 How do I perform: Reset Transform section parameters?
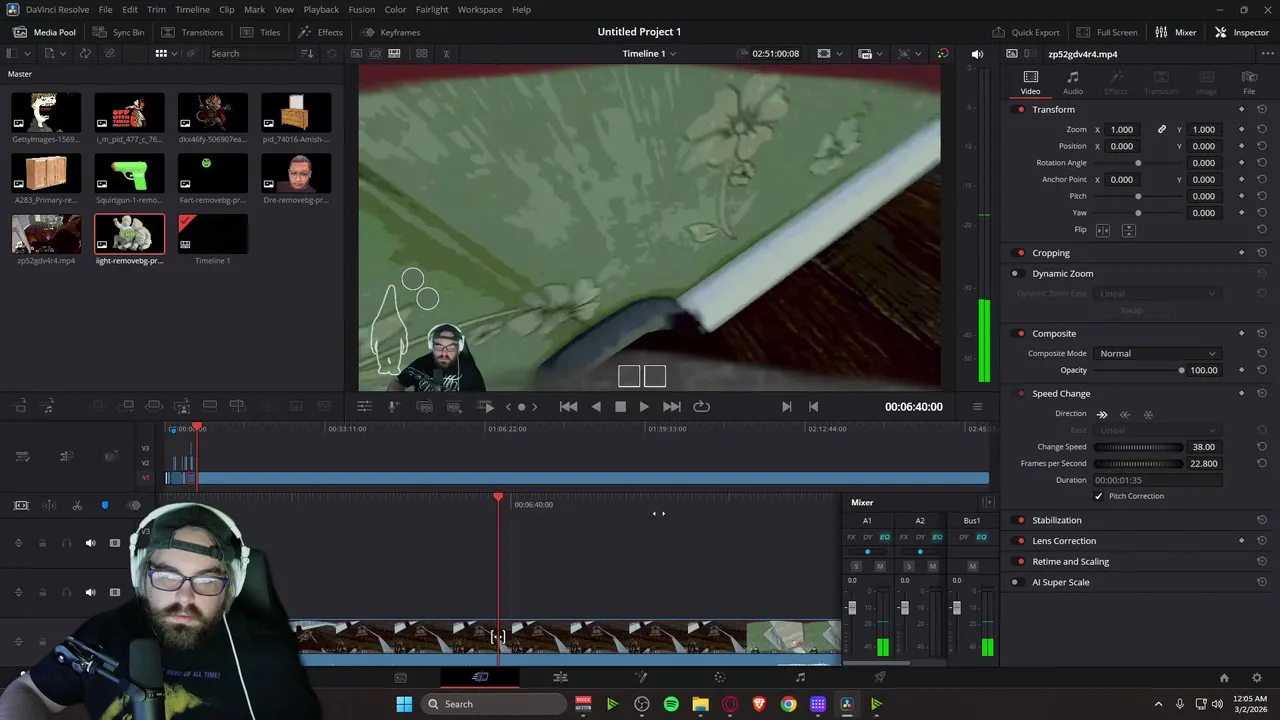point(1262,109)
